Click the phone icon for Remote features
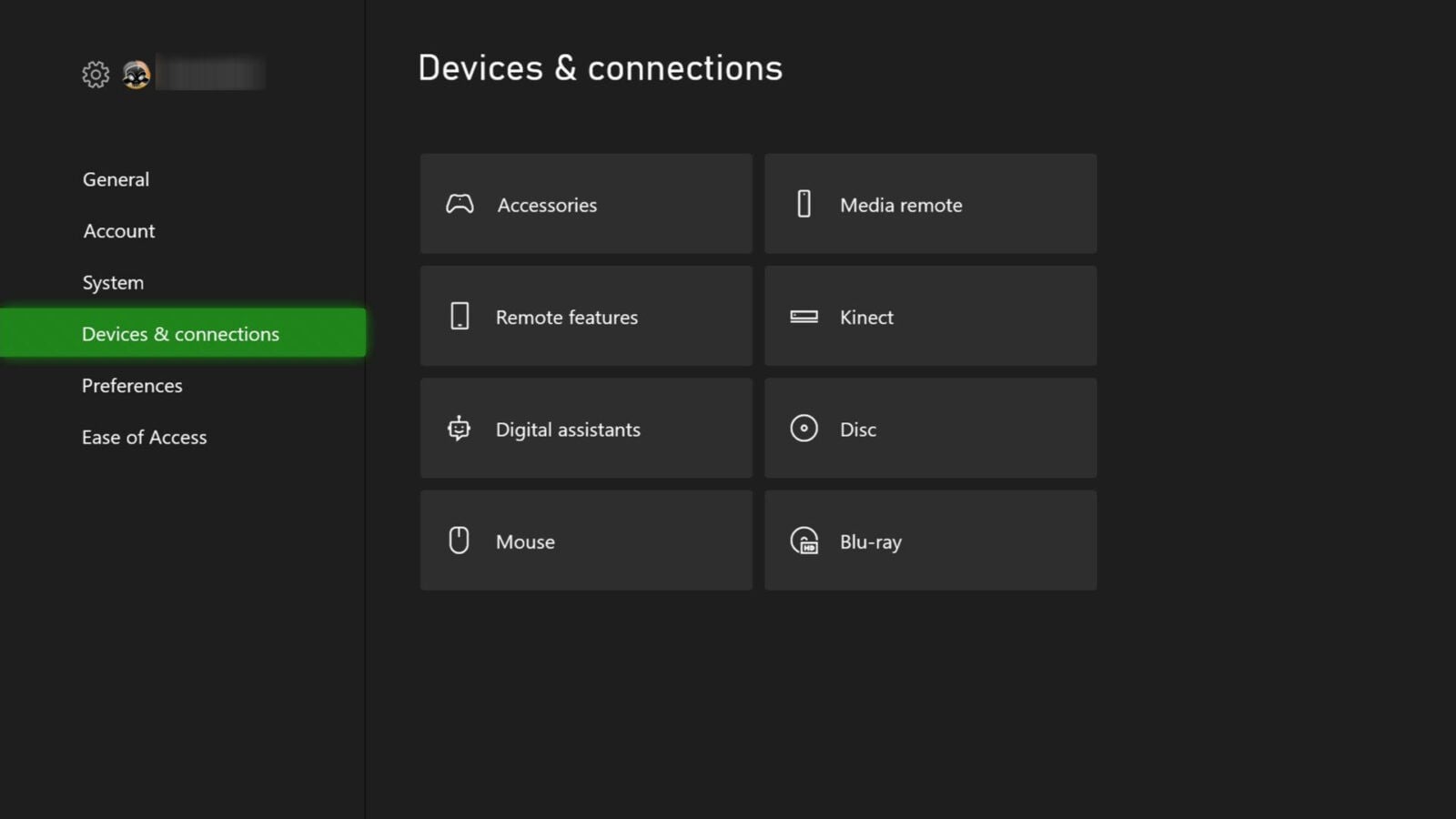The height and width of the screenshot is (819, 1456). click(460, 317)
